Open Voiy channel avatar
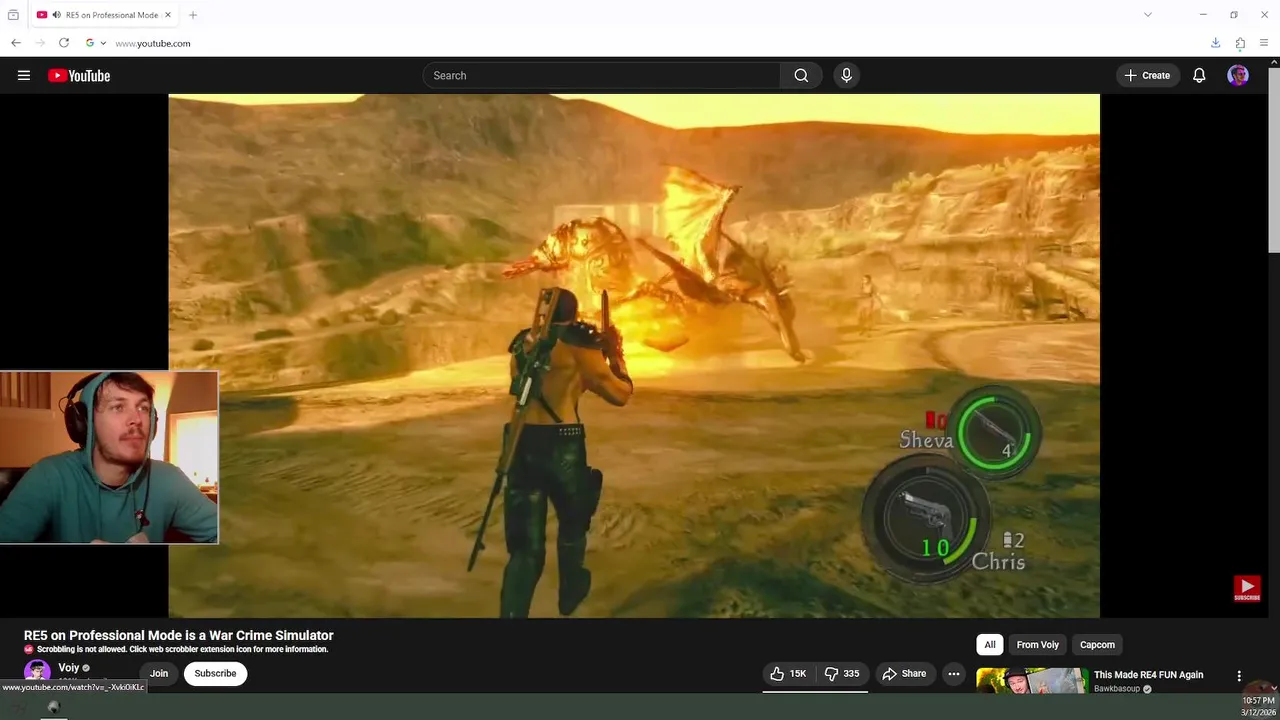 (37, 671)
